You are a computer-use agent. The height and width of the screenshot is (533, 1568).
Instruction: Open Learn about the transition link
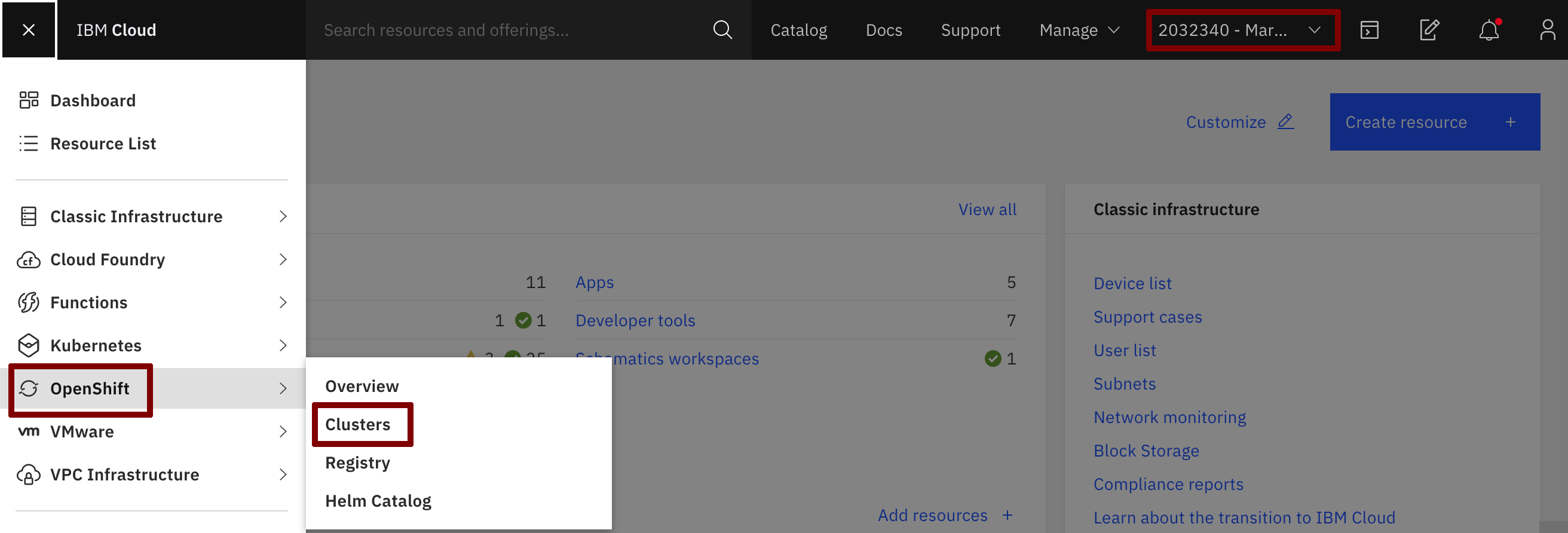click(1244, 518)
